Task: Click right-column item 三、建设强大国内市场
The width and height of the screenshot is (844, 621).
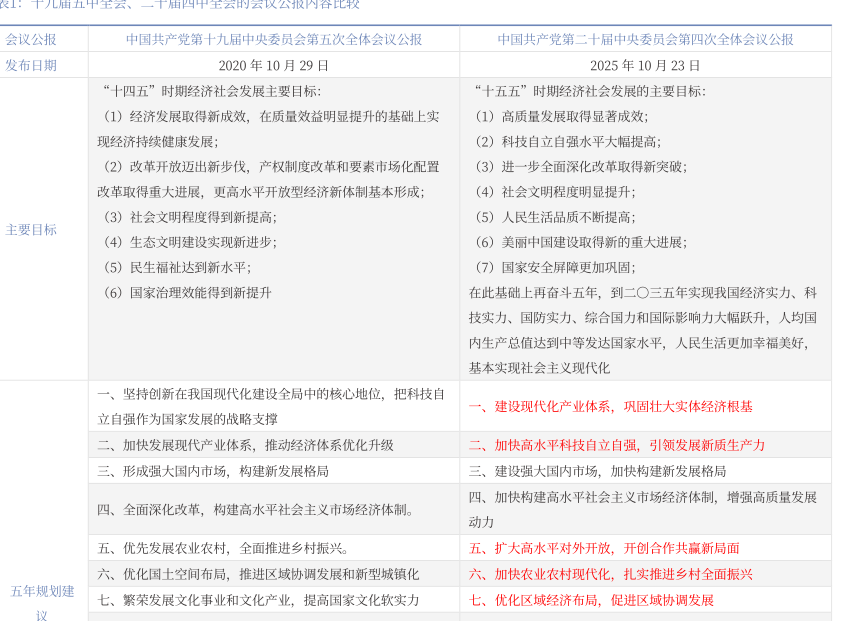Action: (597, 471)
